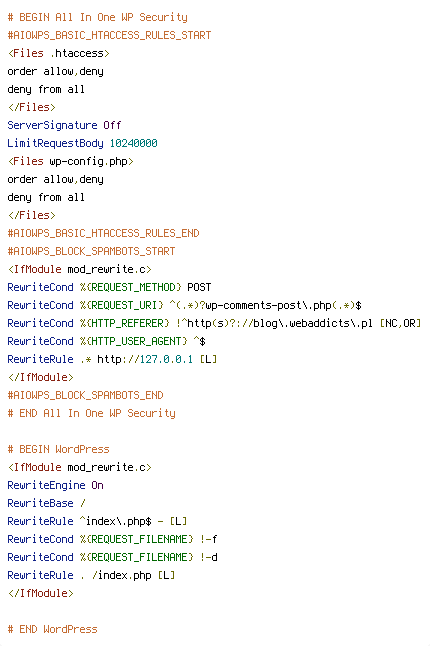Click the http://127.0.0.1 redirect address
The width and height of the screenshot is (430, 646).
click(145, 359)
